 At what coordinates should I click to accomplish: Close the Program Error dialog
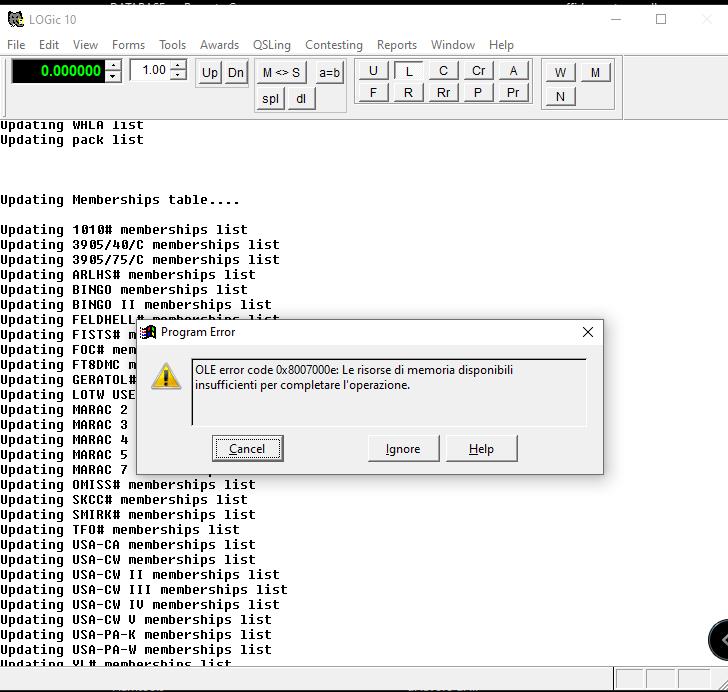tap(588, 332)
